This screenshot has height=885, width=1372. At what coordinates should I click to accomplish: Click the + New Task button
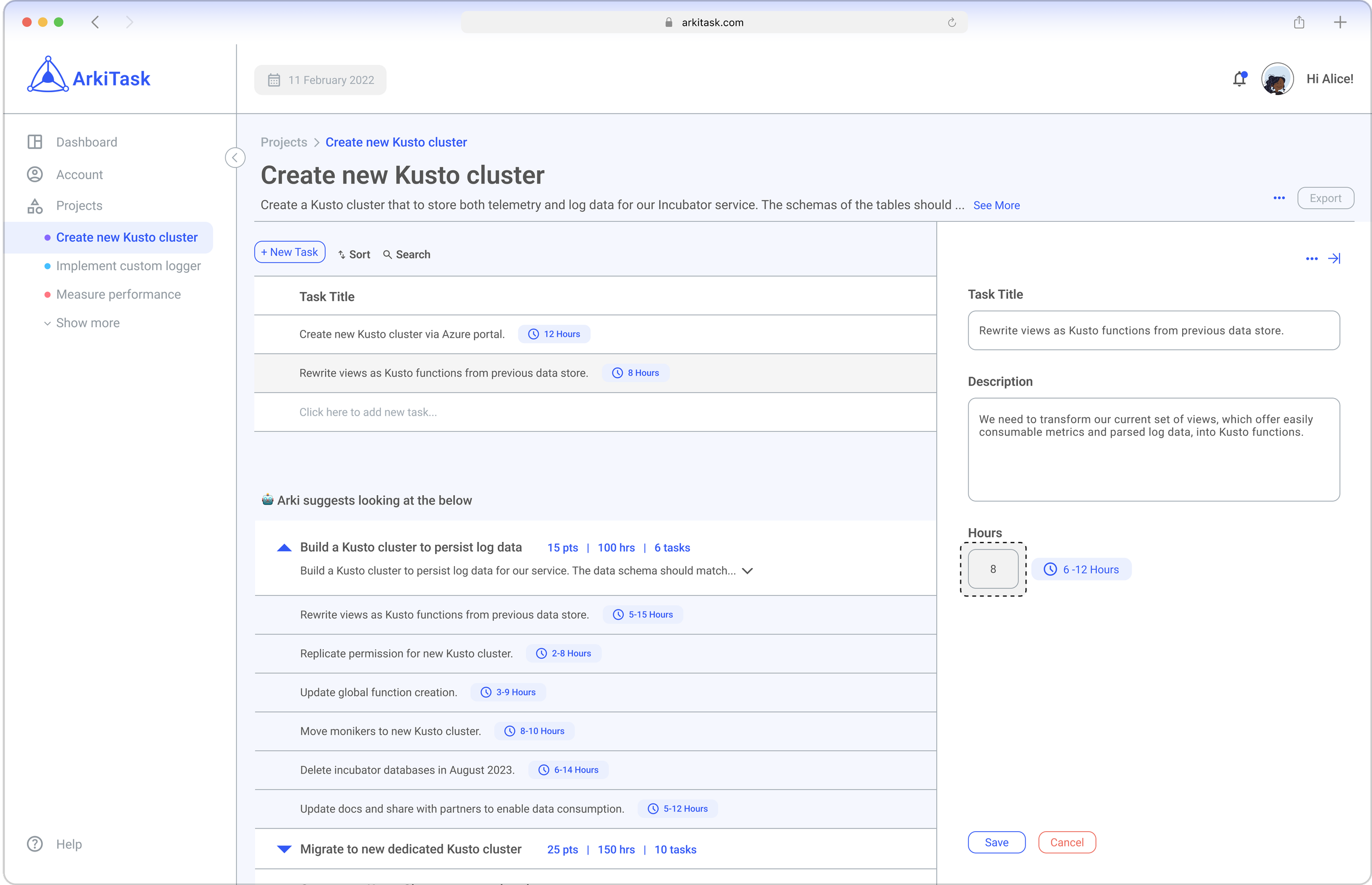tap(289, 253)
